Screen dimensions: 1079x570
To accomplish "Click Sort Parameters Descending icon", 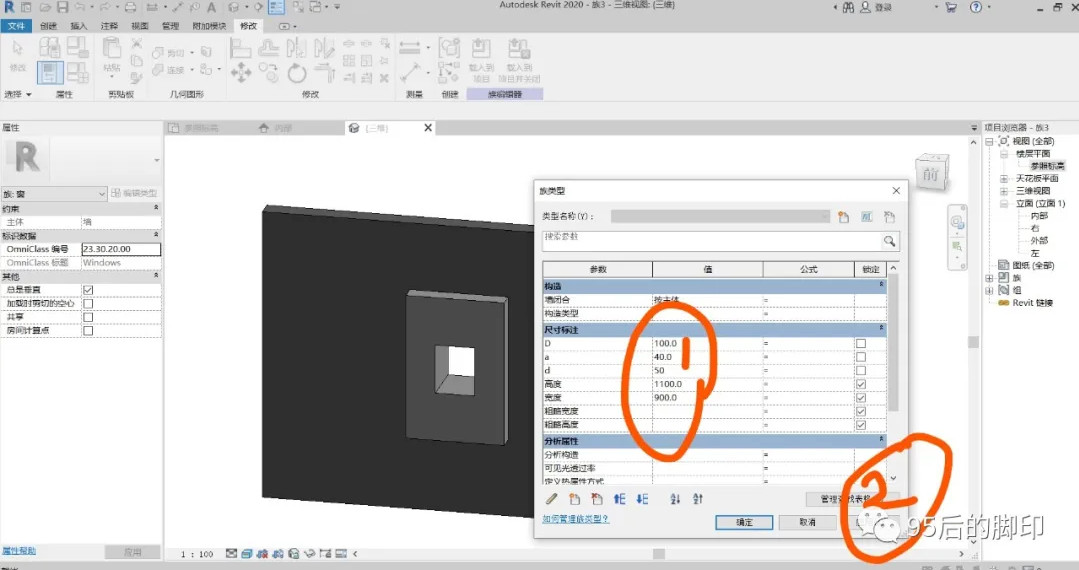I will pos(698,499).
